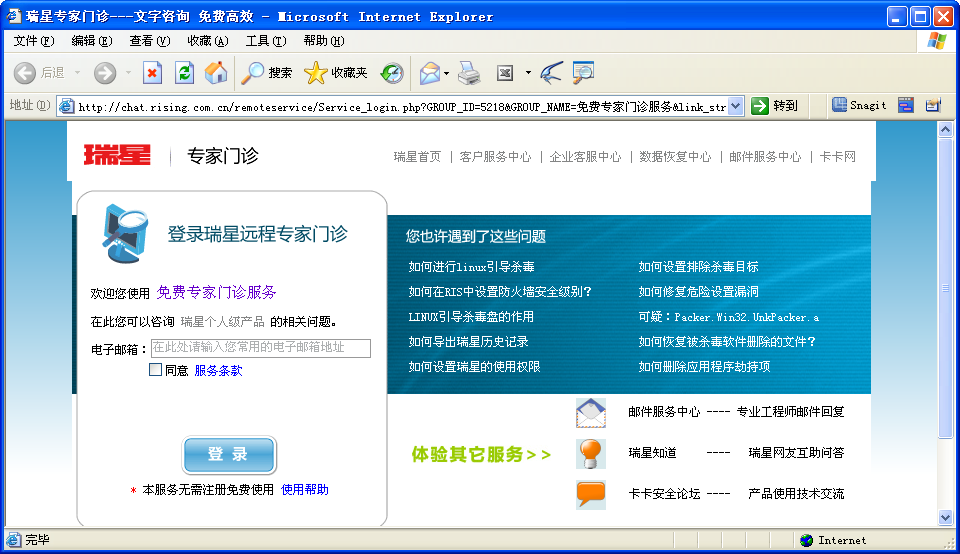Click the toolbar icon right of the printer
Viewport: 960px width, 554px height.
(505, 73)
